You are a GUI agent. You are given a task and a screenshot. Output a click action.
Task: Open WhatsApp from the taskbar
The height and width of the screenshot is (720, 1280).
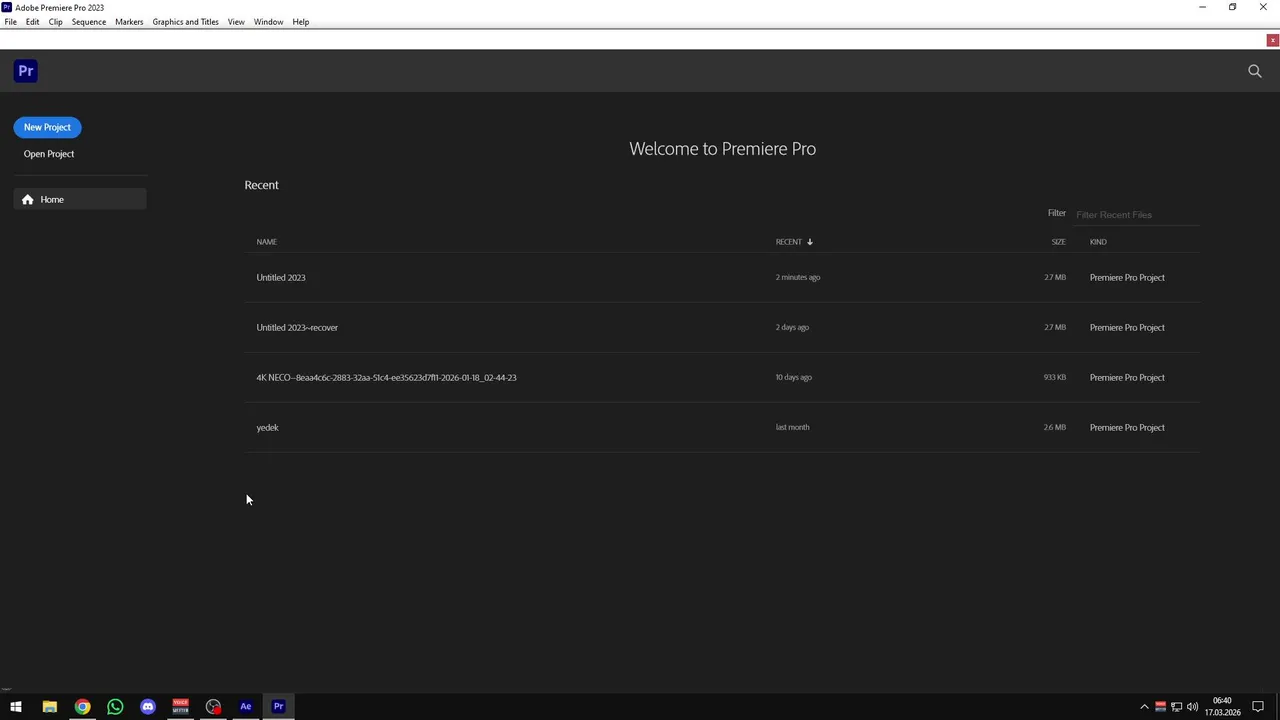point(115,707)
